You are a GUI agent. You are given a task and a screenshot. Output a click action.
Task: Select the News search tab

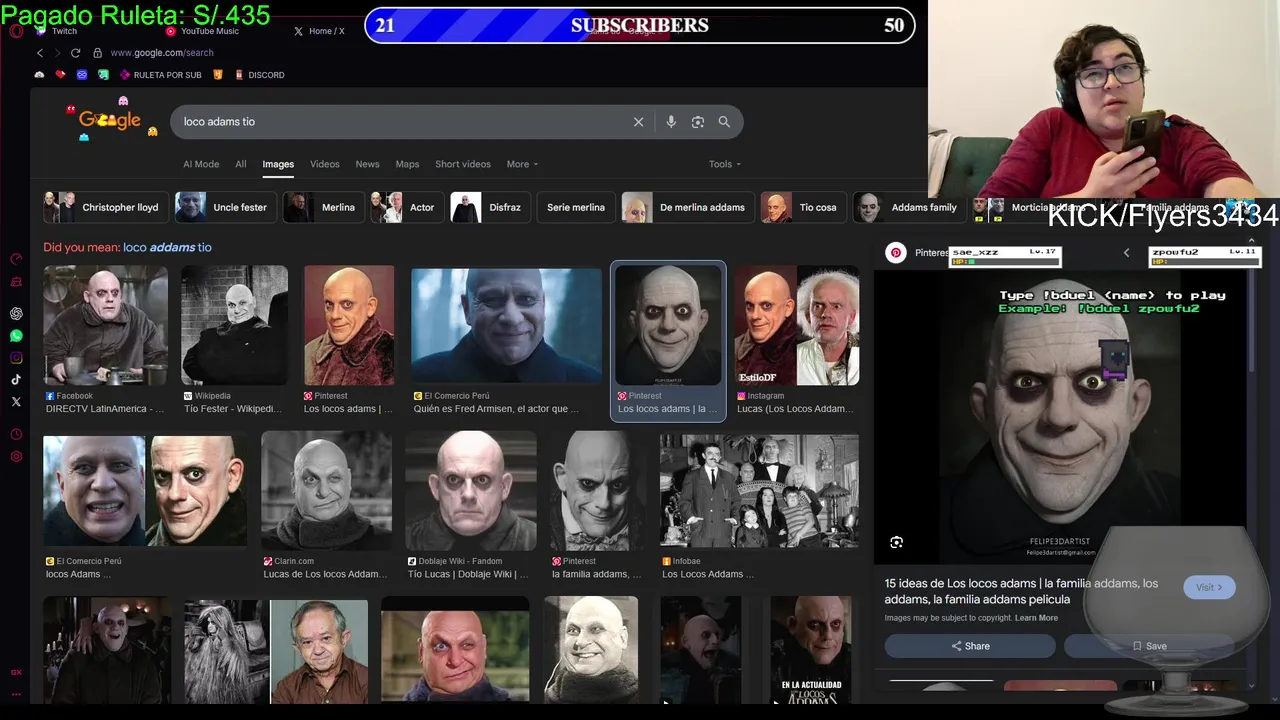(367, 164)
